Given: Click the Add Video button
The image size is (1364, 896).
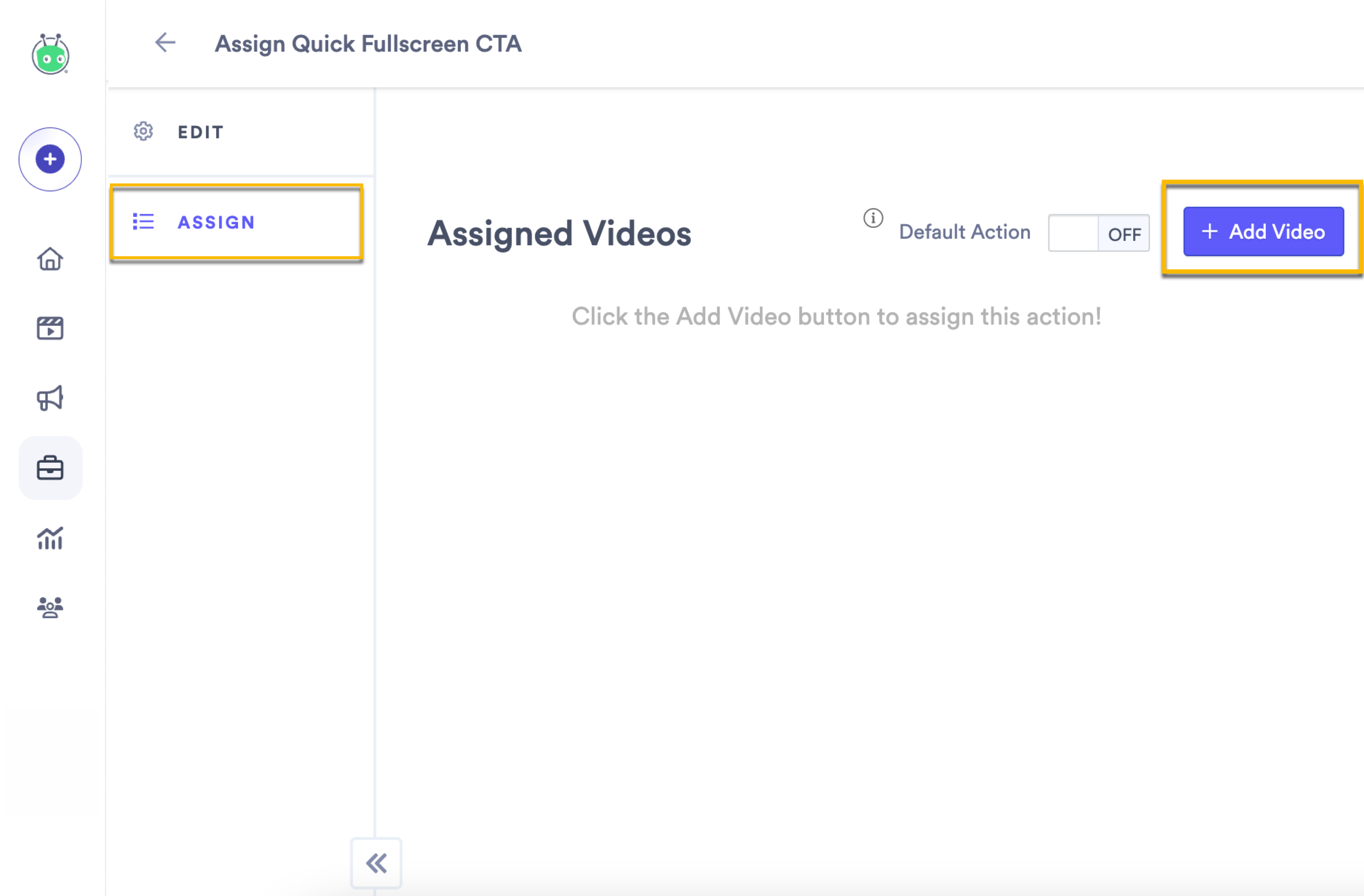Looking at the screenshot, I should tap(1264, 231).
